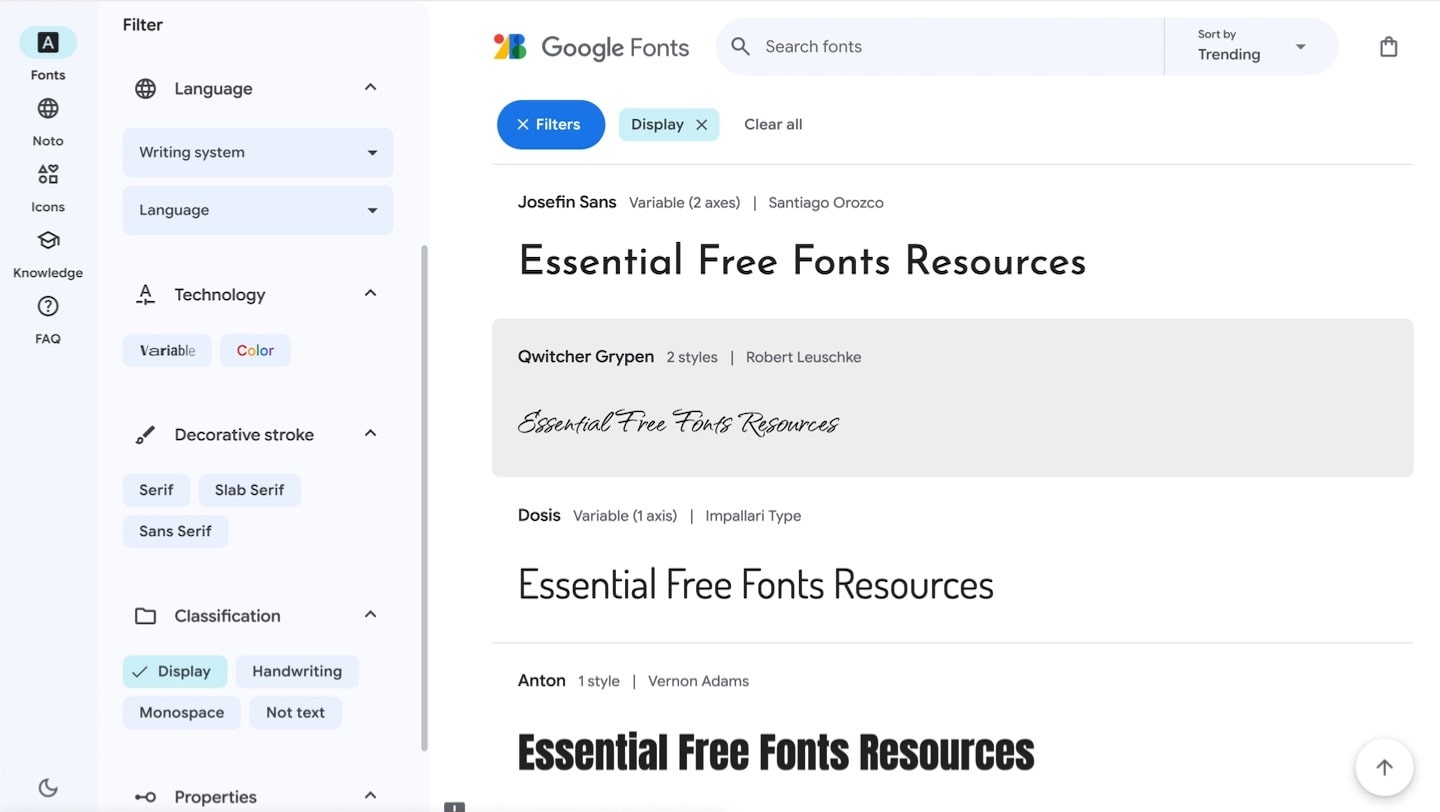Open the Anton font name

(542, 681)
